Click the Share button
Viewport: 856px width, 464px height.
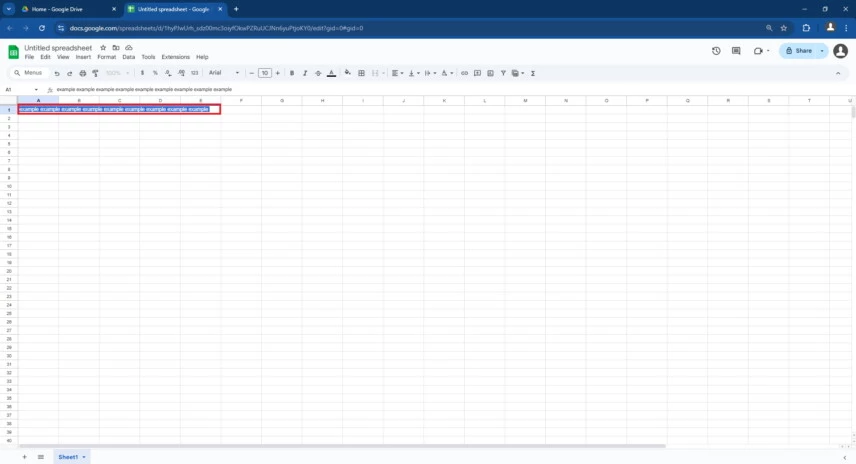799,51
